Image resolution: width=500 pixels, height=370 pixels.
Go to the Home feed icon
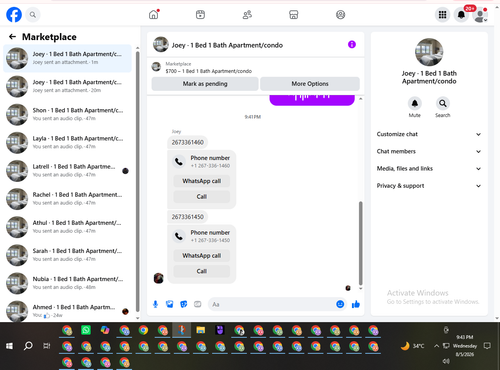pos(154,15)
